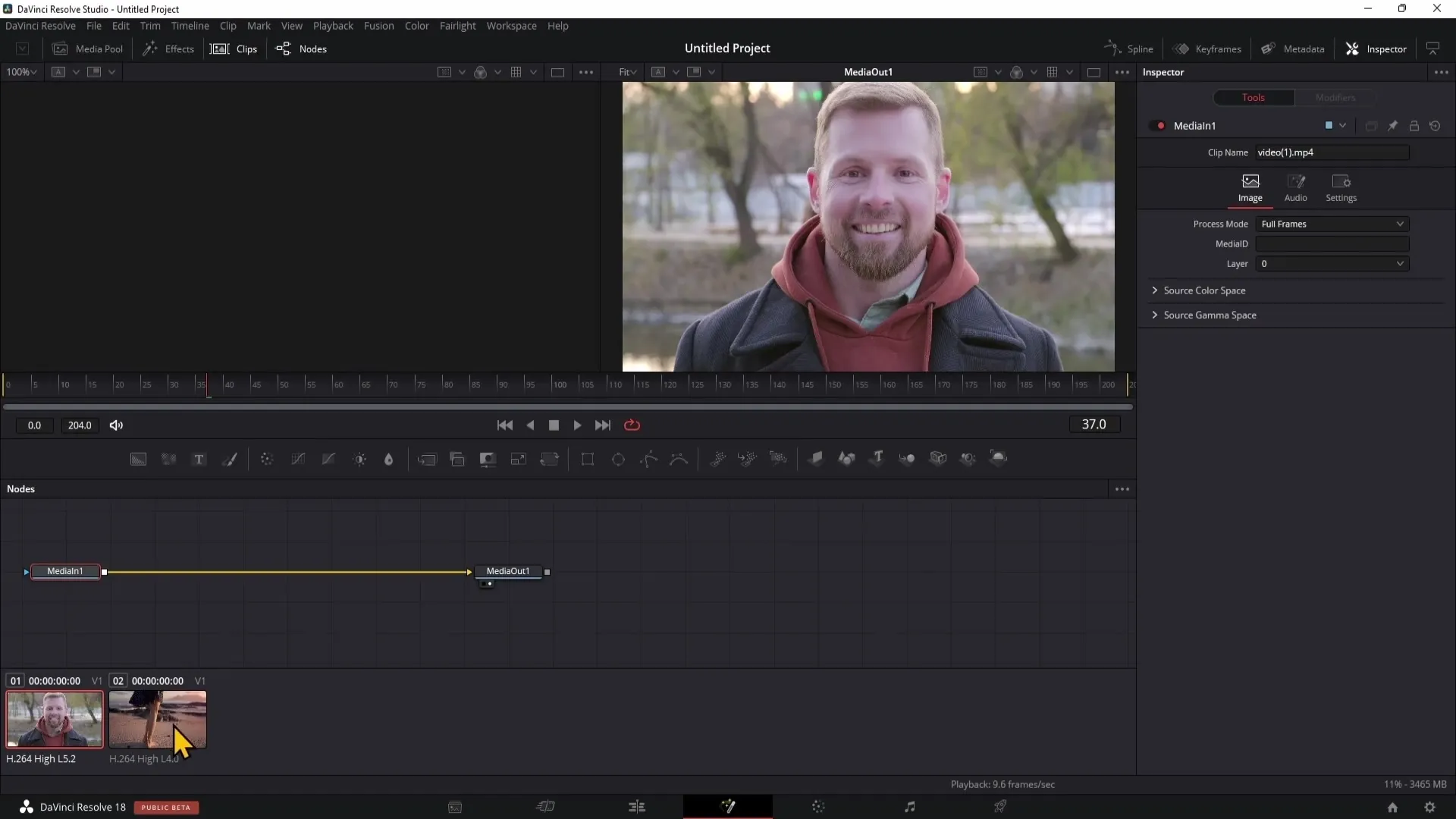Lock MediaIn1 controls in Inspector
Viewport: 1456px width, 819px height.
pyautogui.click(x=1414, y=126)
